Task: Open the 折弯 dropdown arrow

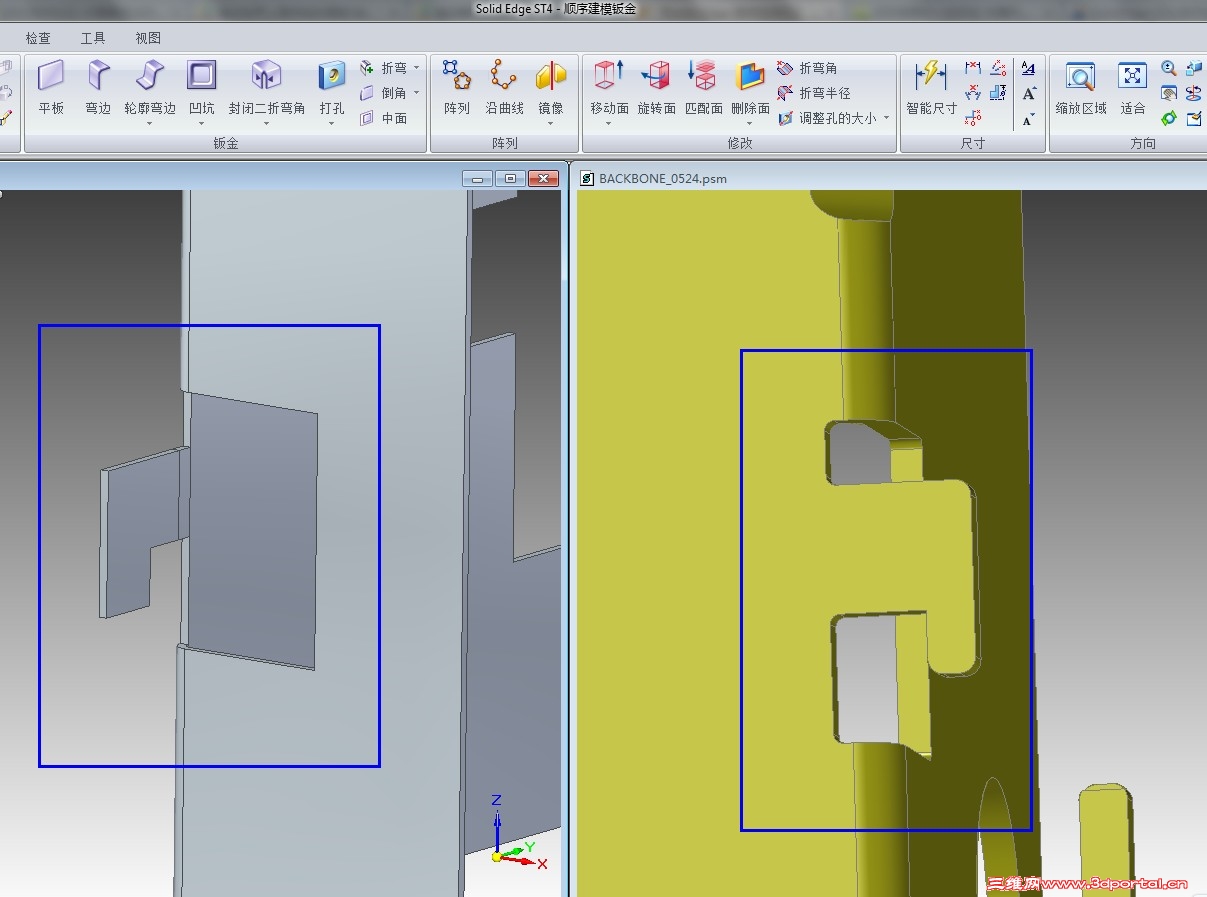Action: [416, 68]
